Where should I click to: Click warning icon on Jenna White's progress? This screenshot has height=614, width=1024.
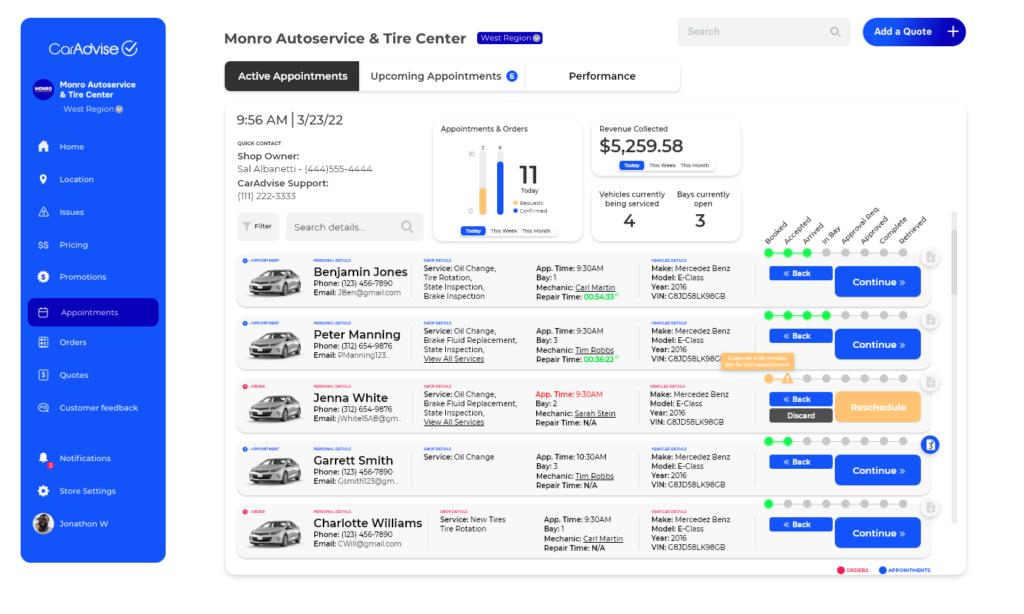(x=788, y=378)
